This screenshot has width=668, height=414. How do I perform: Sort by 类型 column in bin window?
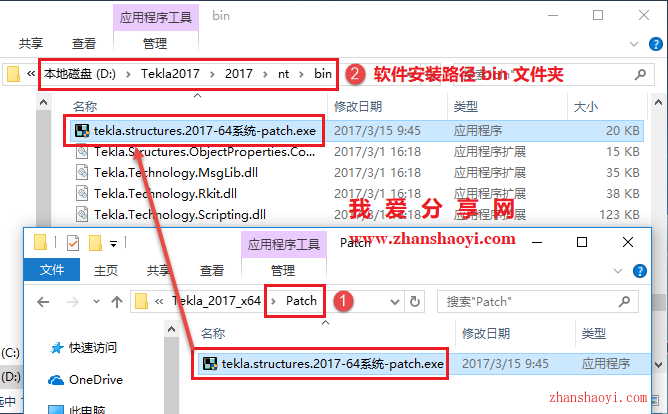[466, 106]
